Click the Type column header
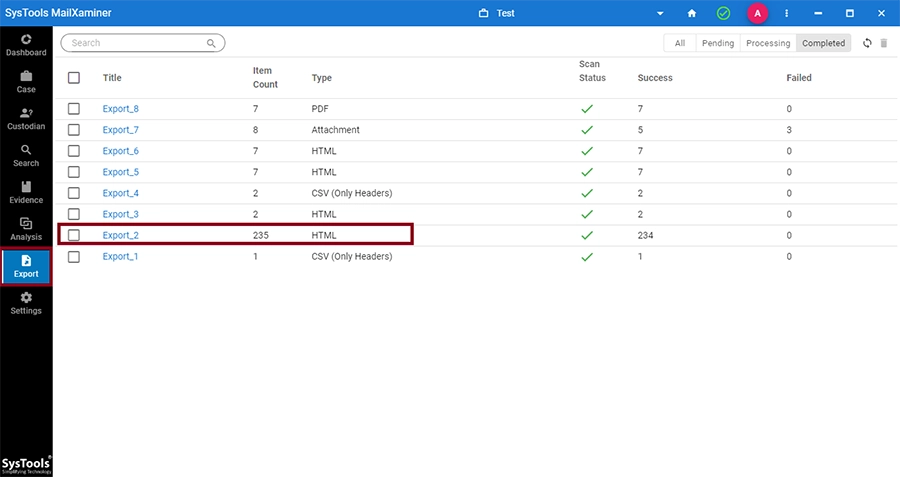 [321, 77]
